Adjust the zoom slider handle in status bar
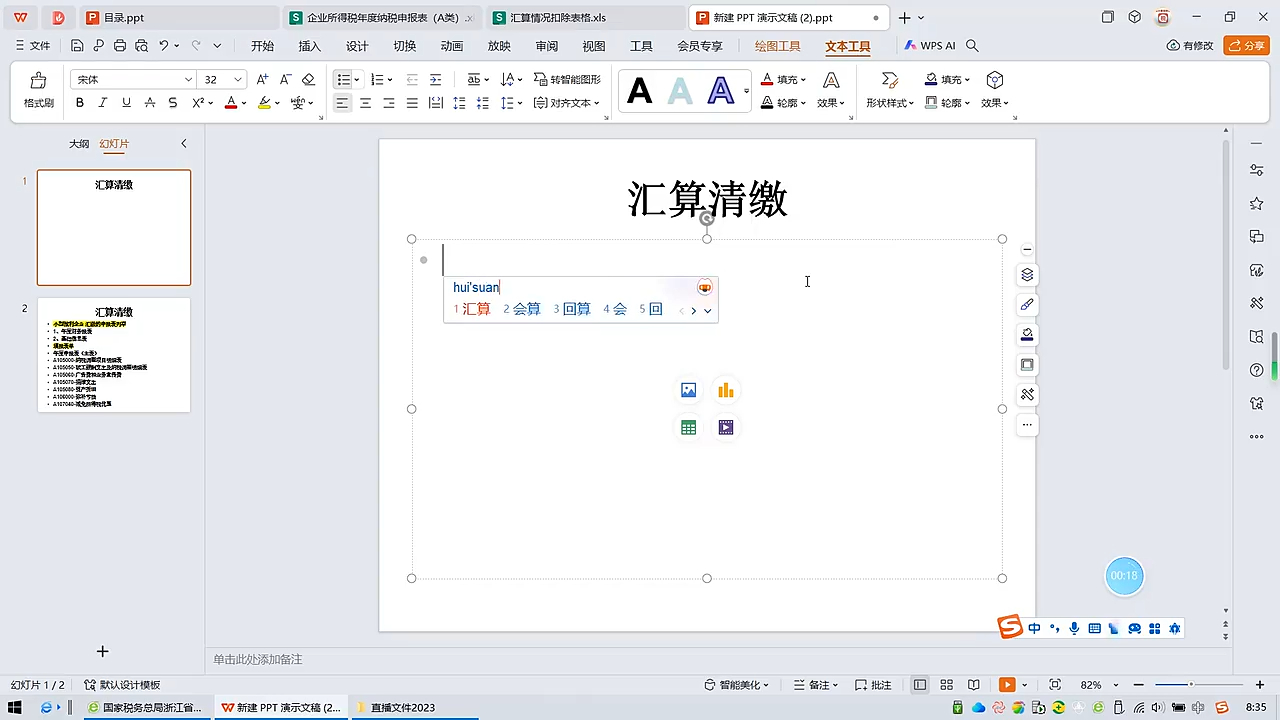Screen dimensions: 1280x720 point(1190,685)
